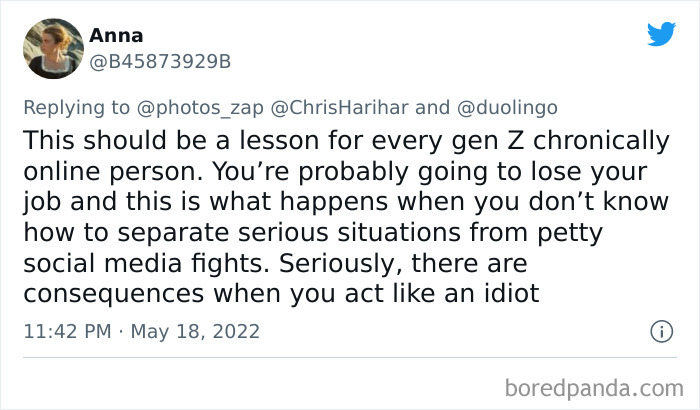The width and height of the screenshot is (700, 410).
Task: Click the 11:42 PM timestamp
Action: pos(69,331)
